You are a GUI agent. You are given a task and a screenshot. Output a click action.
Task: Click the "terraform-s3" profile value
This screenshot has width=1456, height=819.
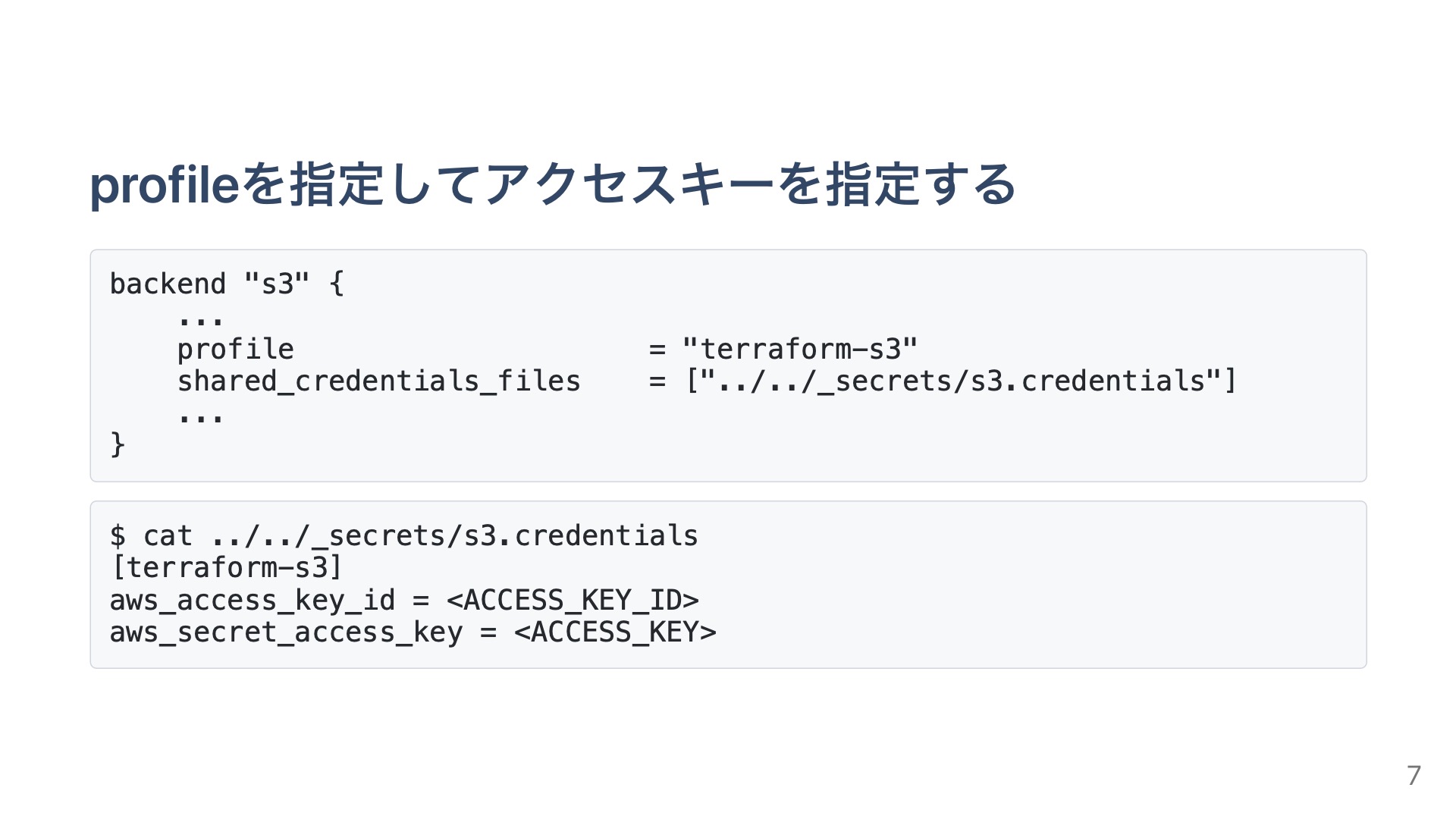coord(800,350)
